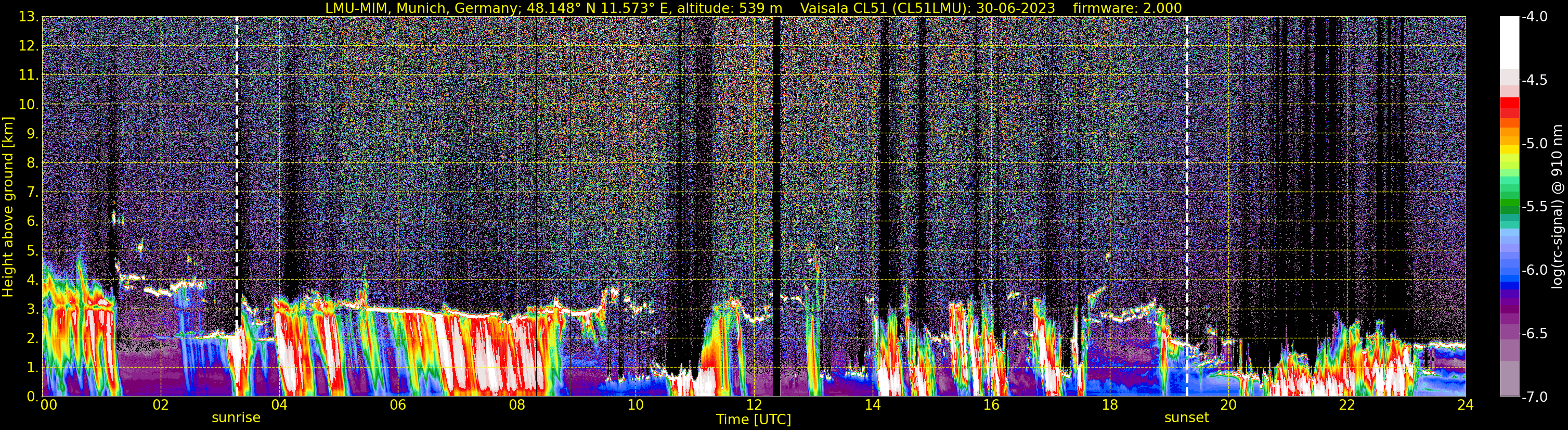Click the height axis tick label '4.'
1568x430 pixels.
click(33, 280)
